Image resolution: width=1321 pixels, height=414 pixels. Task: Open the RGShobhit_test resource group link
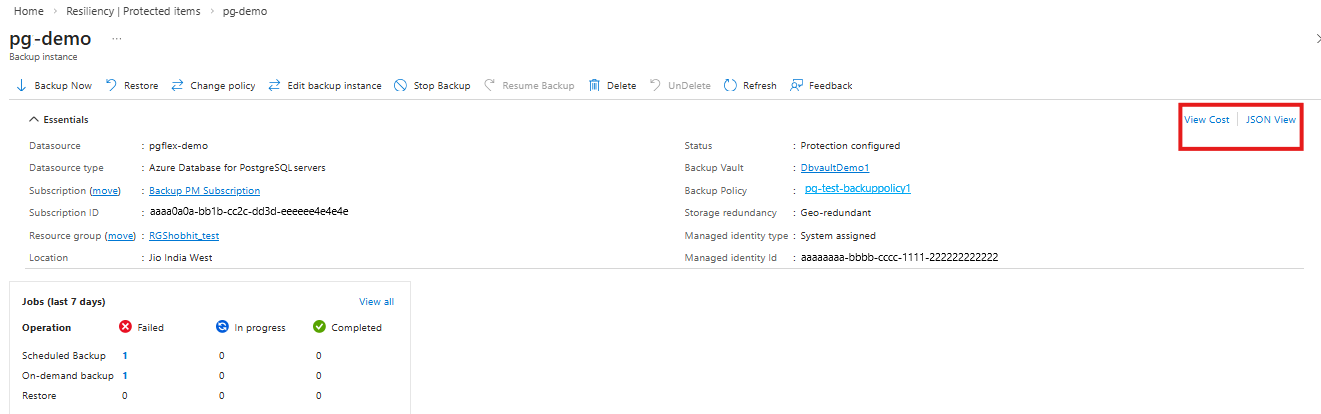pyautogui.click(x=184, y=236)
